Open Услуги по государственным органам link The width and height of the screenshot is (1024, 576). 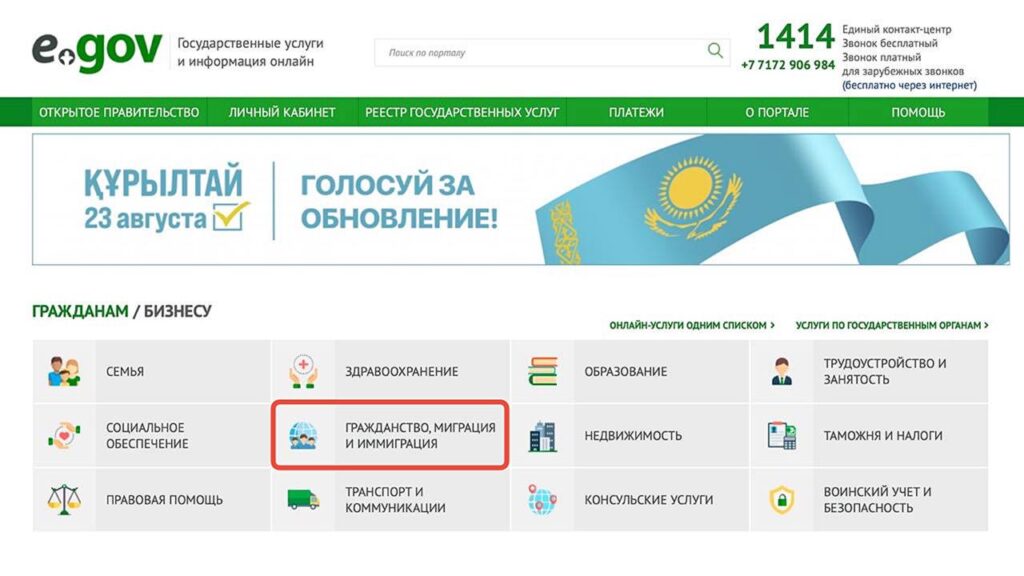[891, 325]
